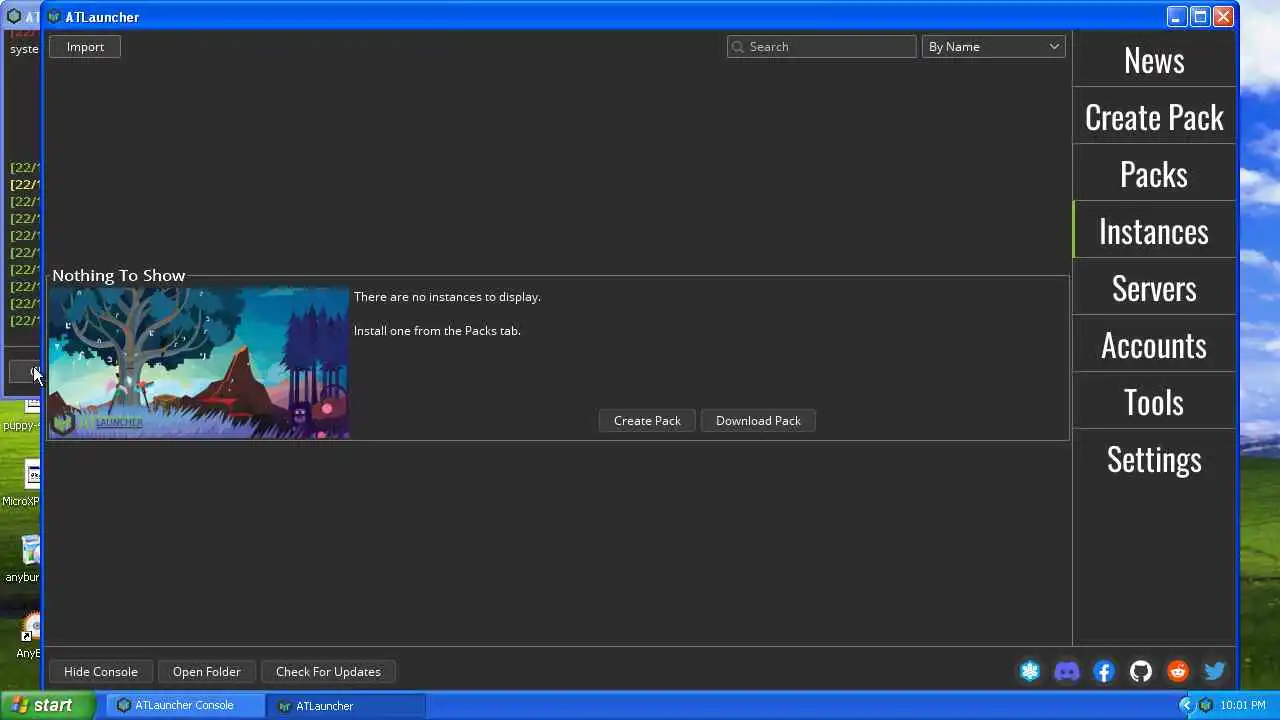Open the Settings tab
Viewport: 1280px width, 720px height.
pos(1154,459)
